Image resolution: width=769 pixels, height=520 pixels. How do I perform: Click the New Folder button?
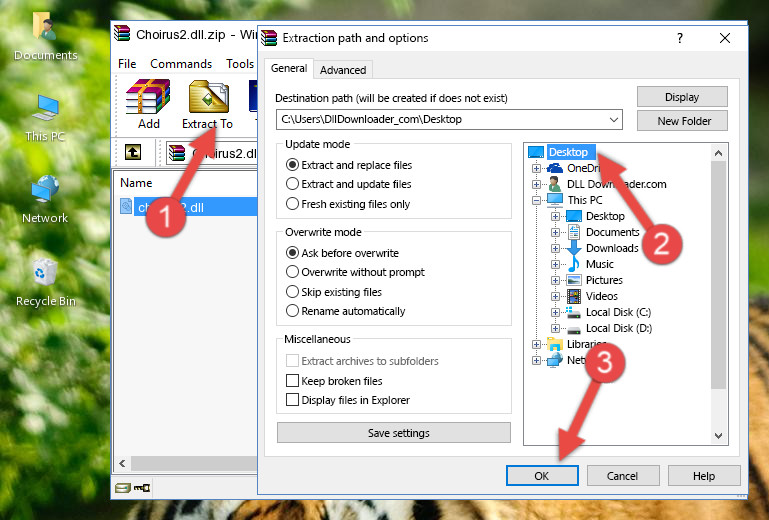pos(682,121)
